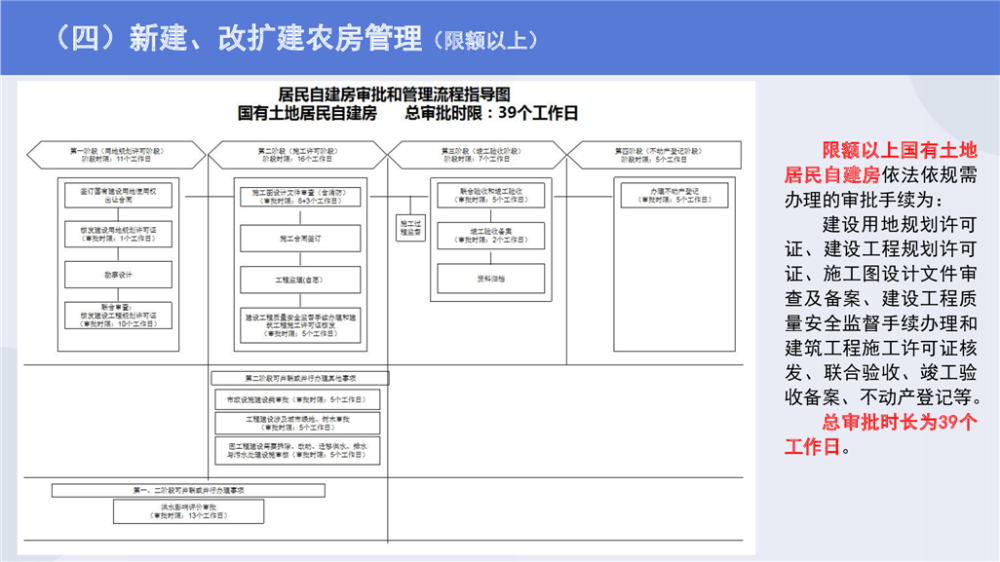
Task: Click the slide title 新建、改扩建农房管理
Action: click(275, 38)
